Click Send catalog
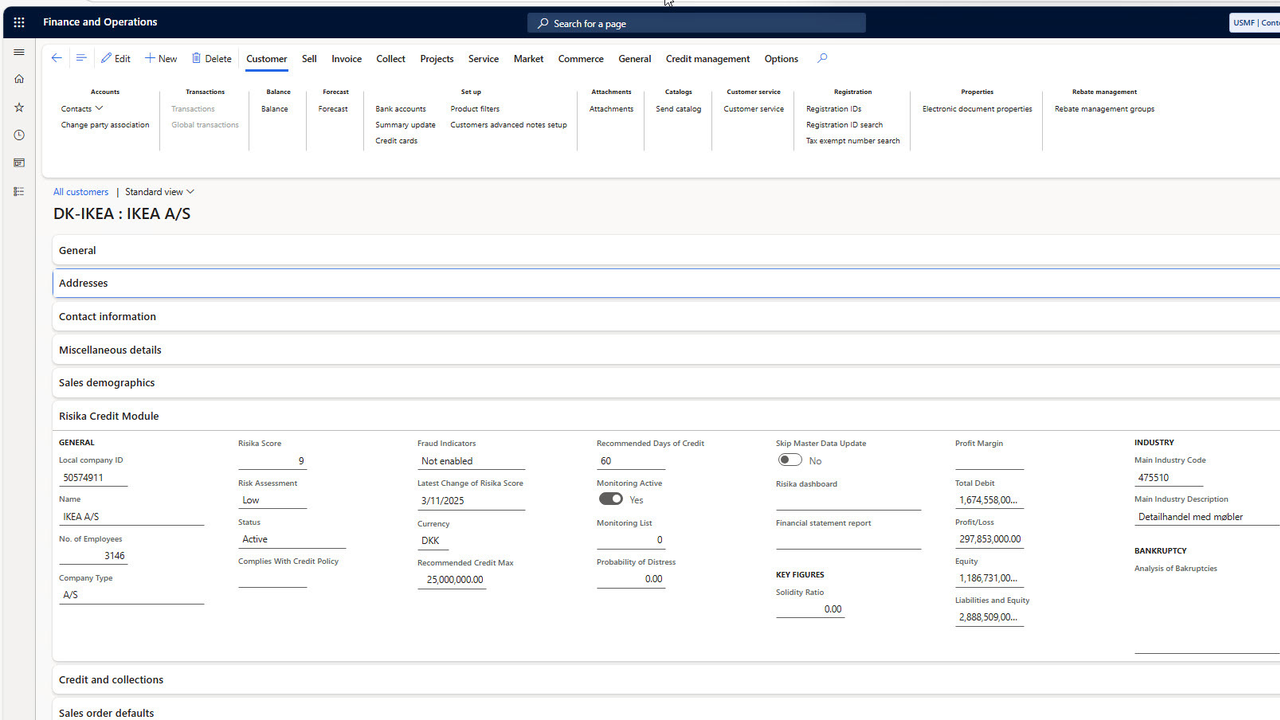This screenshot has width=1280, height=720. pyautogui.click(x=679, y=109)
